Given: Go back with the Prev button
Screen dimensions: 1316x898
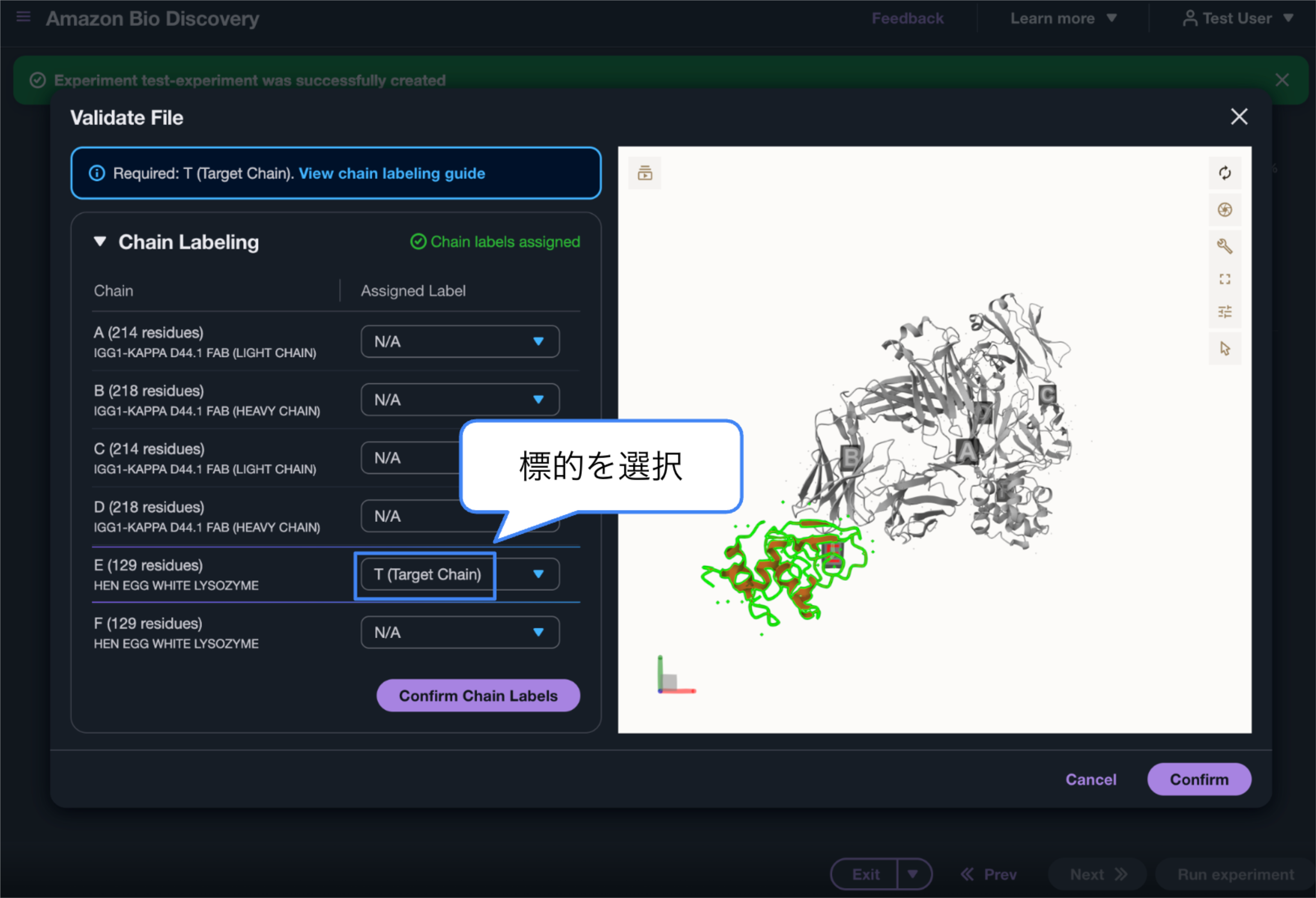Looking at the screenshot, I should click(989, 874).
